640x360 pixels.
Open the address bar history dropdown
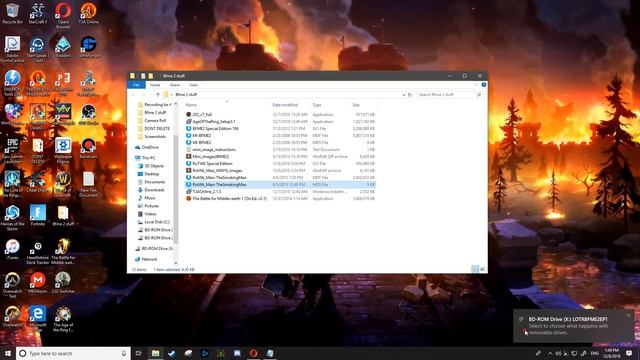[x=404, y=95]
